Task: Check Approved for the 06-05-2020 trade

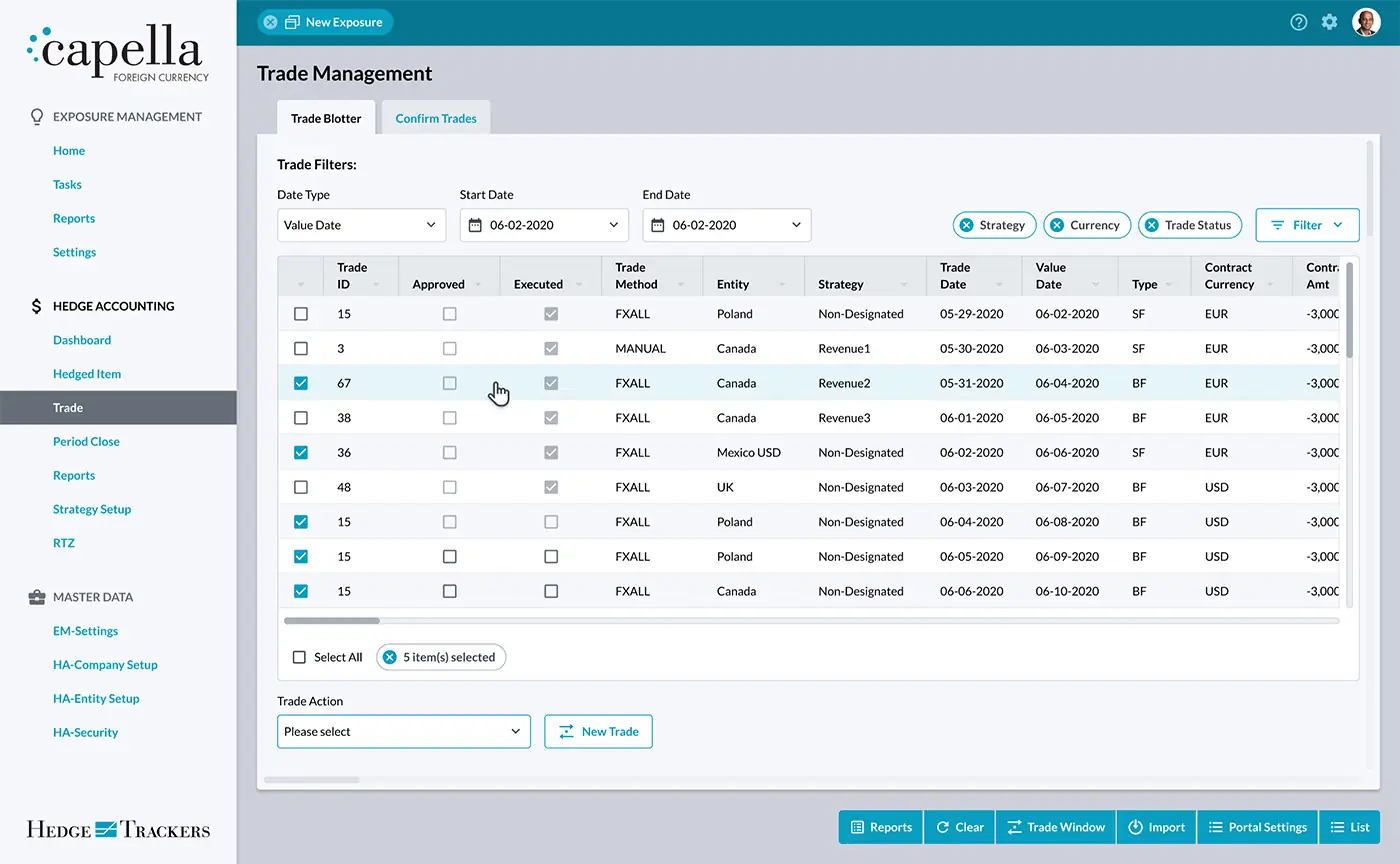Action: pyautogui.click(x=450, y=556)
